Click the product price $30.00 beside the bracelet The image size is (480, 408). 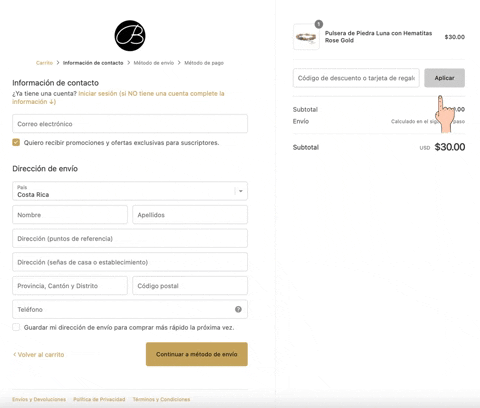455,37
